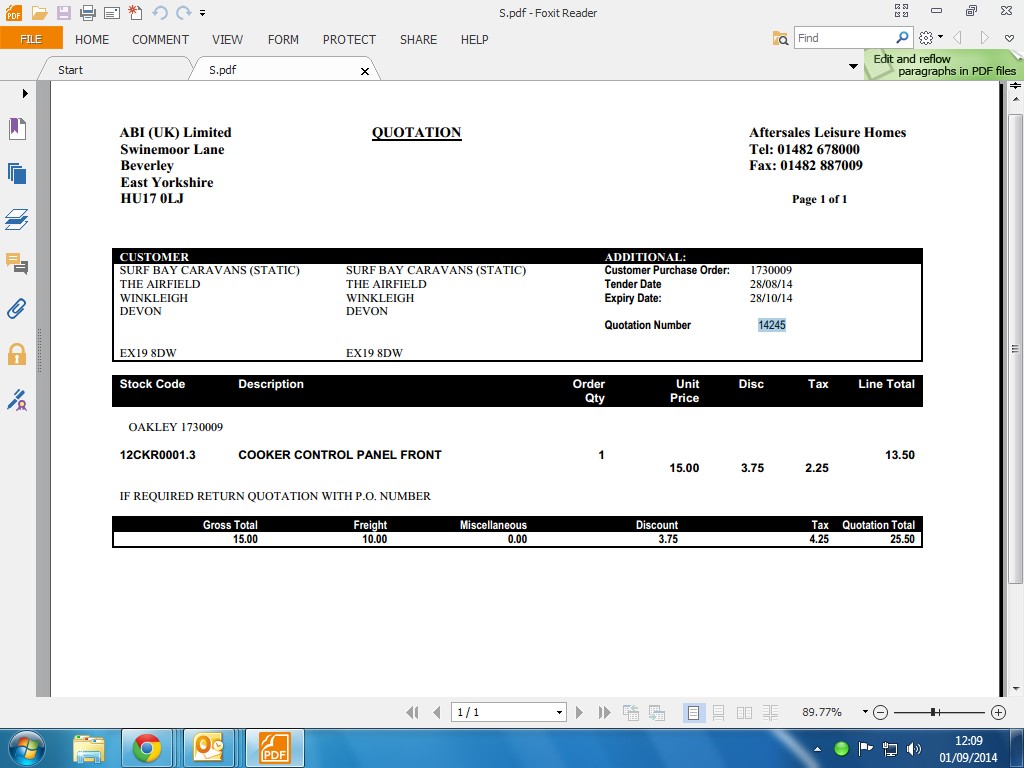This screenshot has width=1024, height=768.
Task: Click the Open file folder icon
Action: pos(39,12)
